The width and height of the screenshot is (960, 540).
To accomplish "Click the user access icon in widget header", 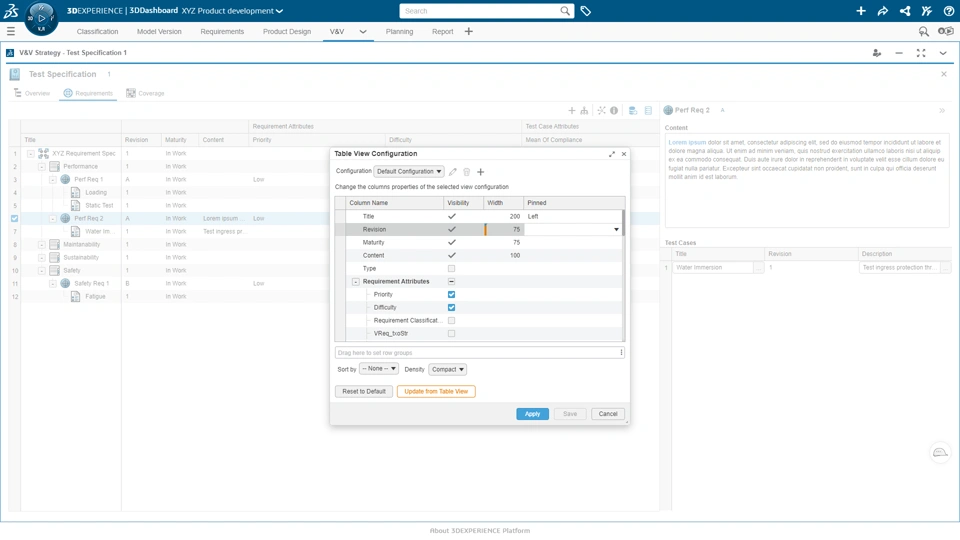I will coord(877,53).
